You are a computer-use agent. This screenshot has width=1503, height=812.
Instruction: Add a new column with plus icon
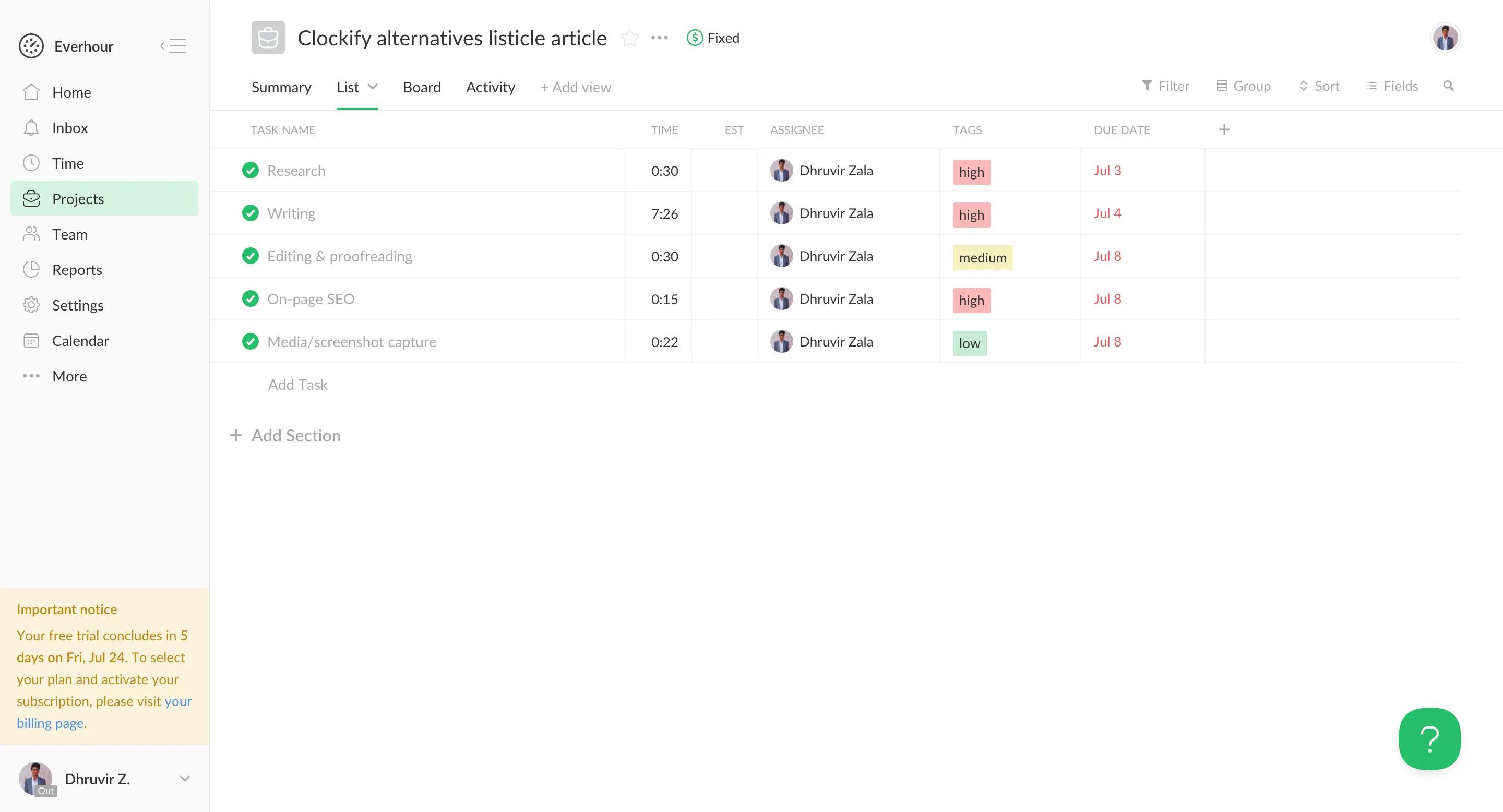[x=1224, y=129]
